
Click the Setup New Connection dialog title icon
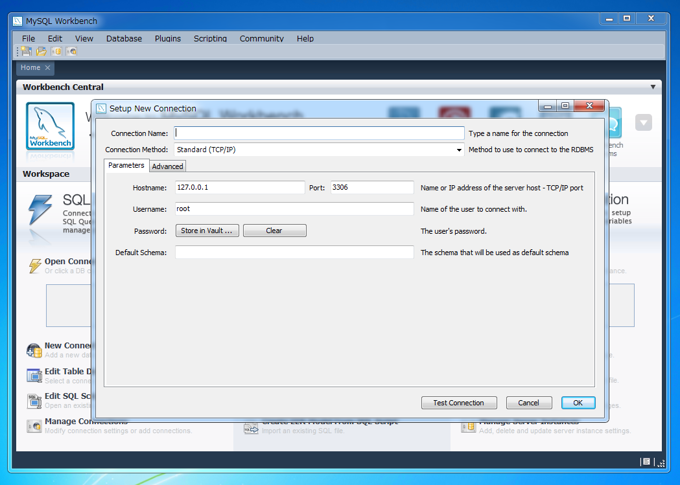(x=101, y=108)
